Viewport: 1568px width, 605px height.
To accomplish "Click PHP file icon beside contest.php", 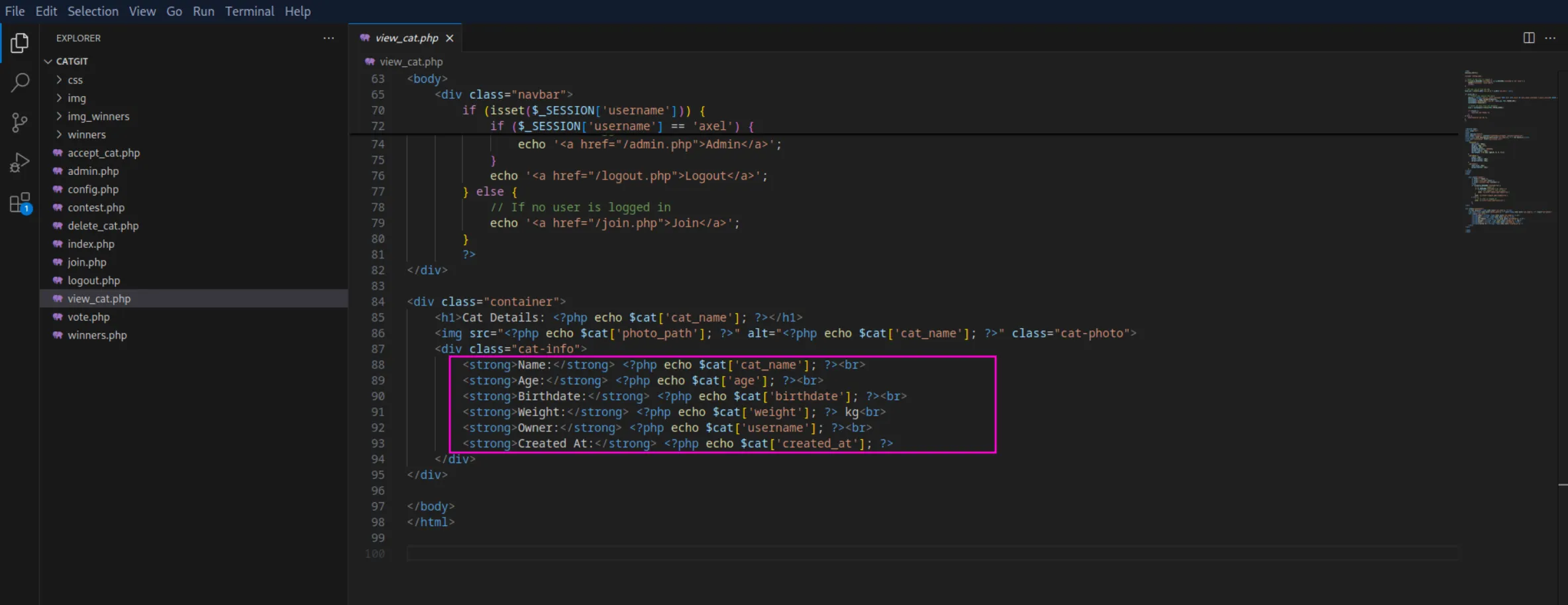I will (x=58, y=207).
